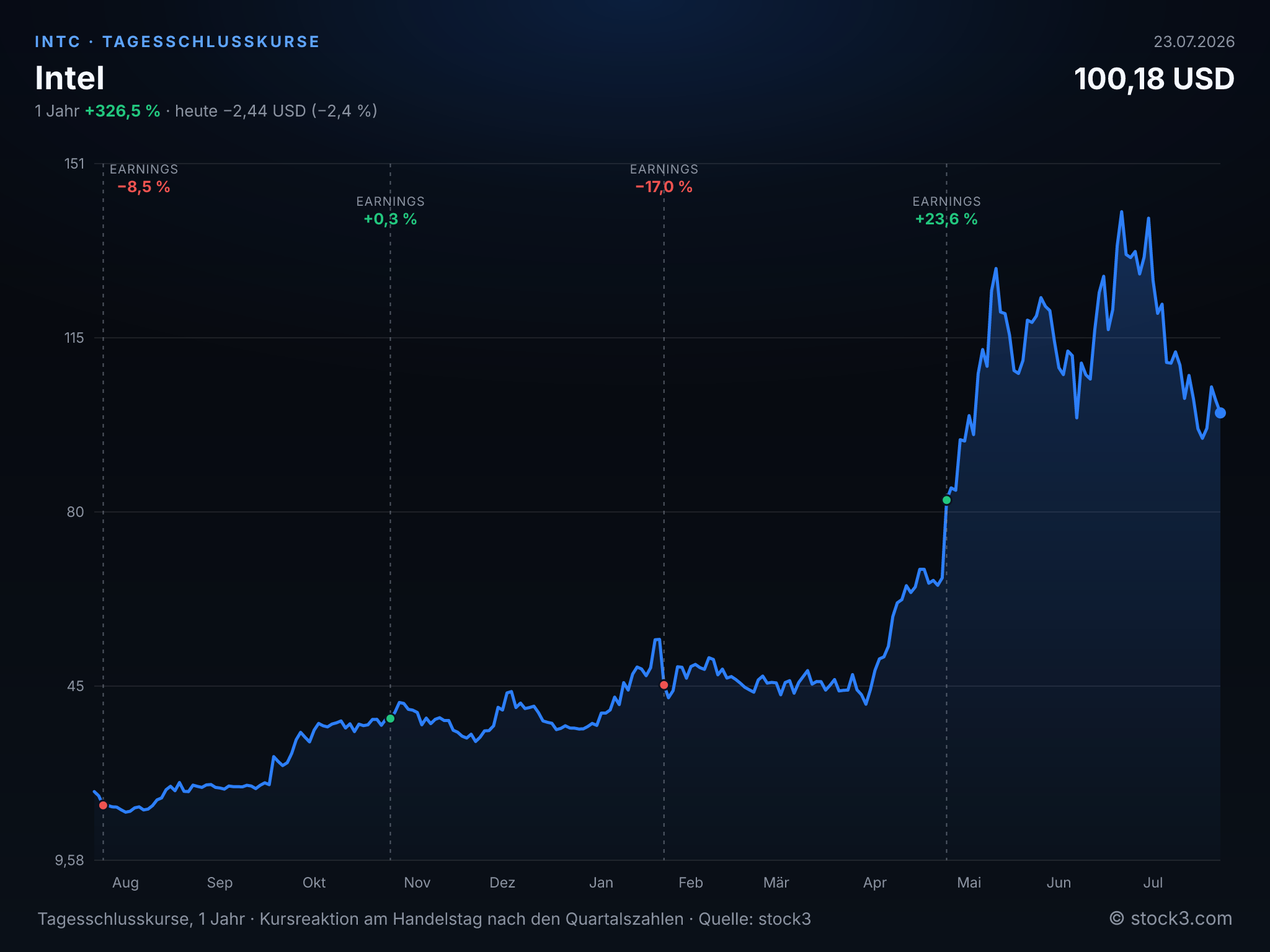The height and width of the screenshot is (952, 1270).
Task: Click the Feb month axis label
Action: point(690,883)
